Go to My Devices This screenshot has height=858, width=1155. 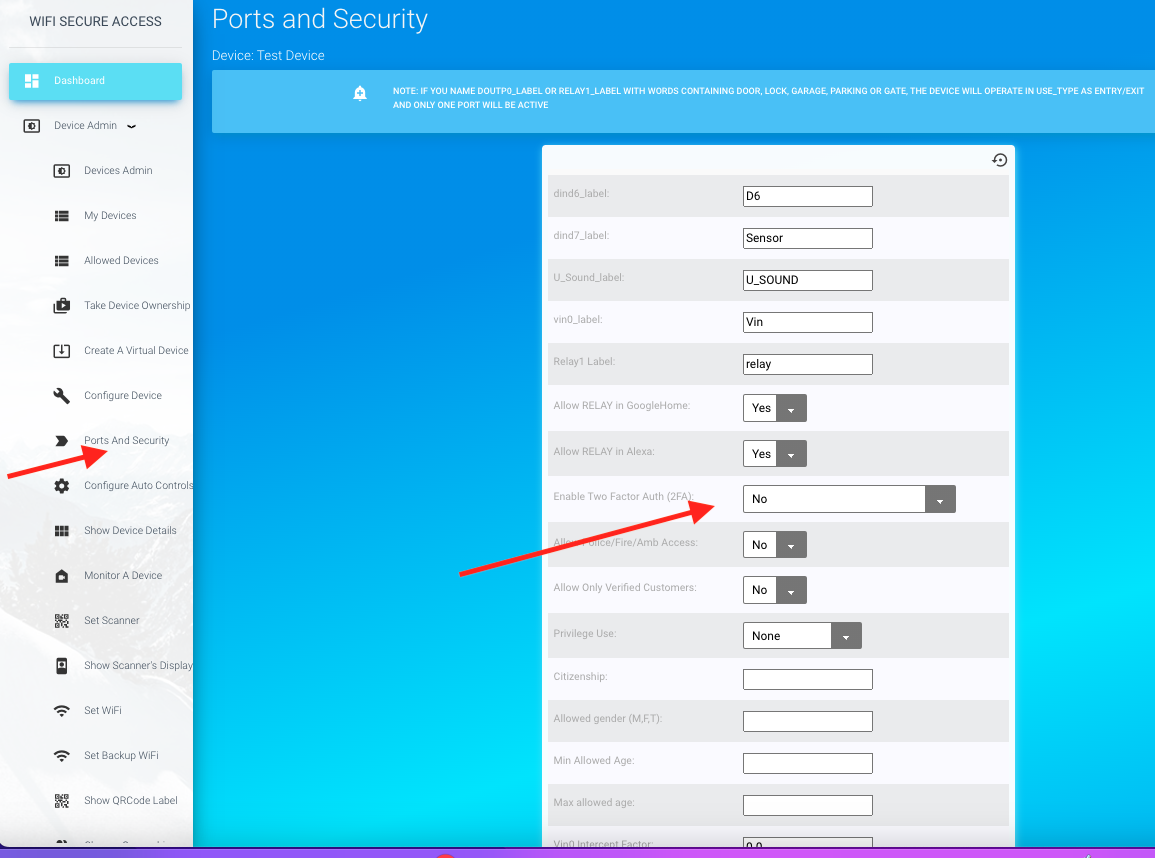point(110,216)
